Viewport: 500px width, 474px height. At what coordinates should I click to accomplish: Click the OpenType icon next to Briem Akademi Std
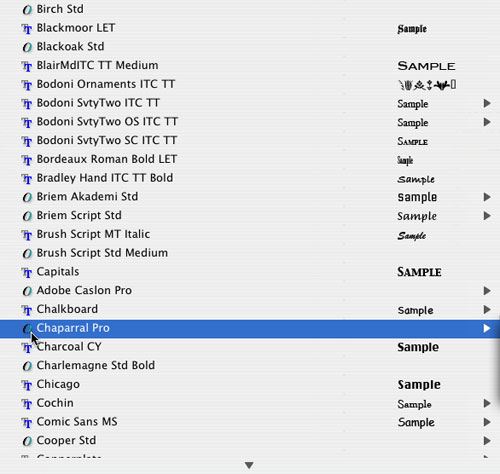tap(27, 197)
